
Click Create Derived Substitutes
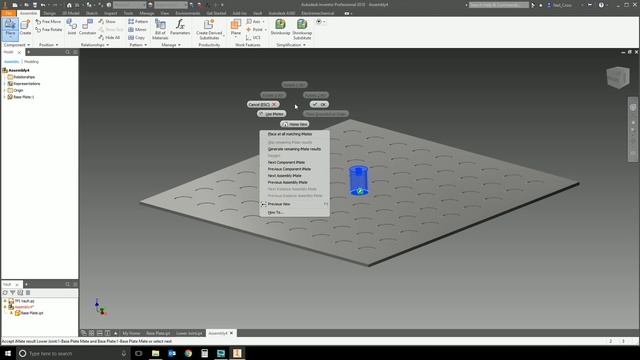click(x=209, y=29)
